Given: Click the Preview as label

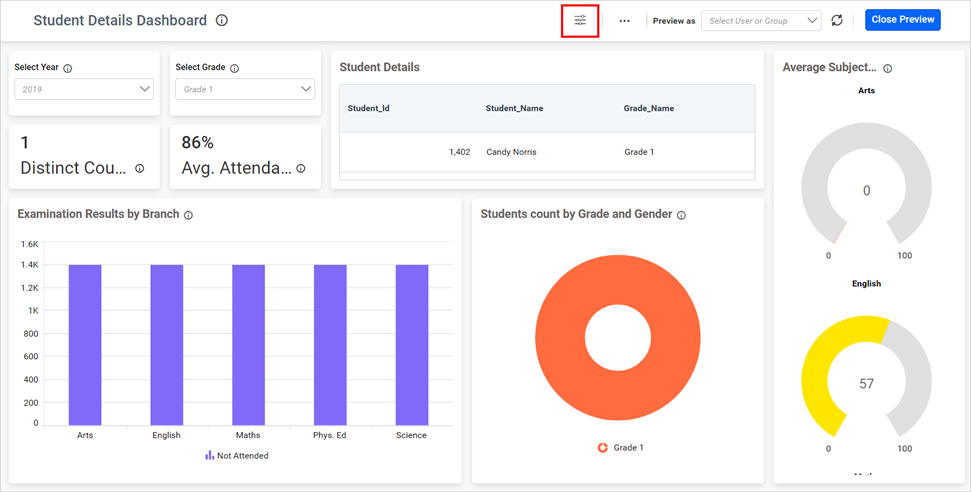Looking at the screenshot, I should coord(674,21).
